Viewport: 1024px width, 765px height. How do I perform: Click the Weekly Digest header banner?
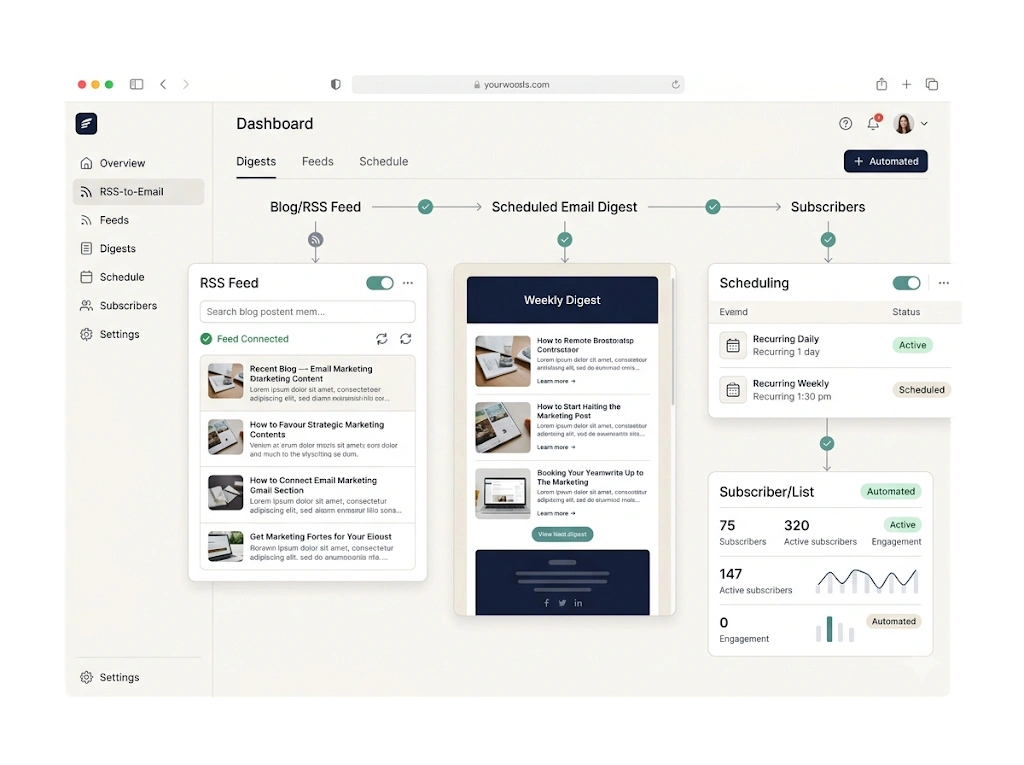click(x=562, y=300)
